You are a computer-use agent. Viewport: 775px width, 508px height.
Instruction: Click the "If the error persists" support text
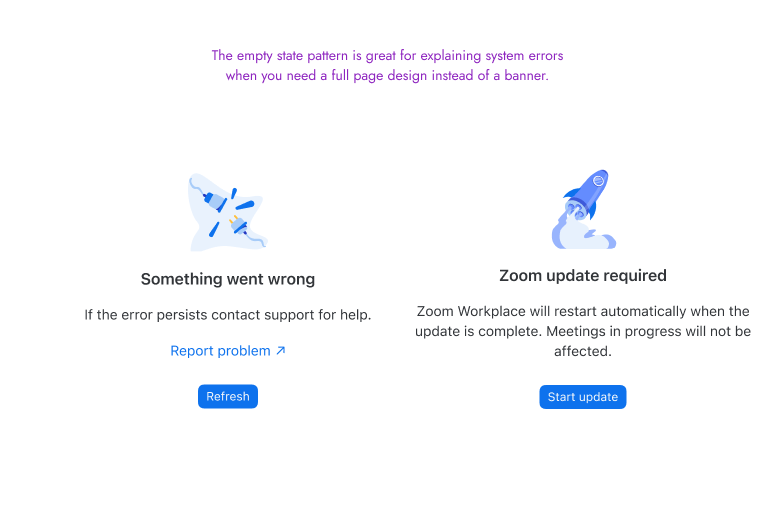228,315
